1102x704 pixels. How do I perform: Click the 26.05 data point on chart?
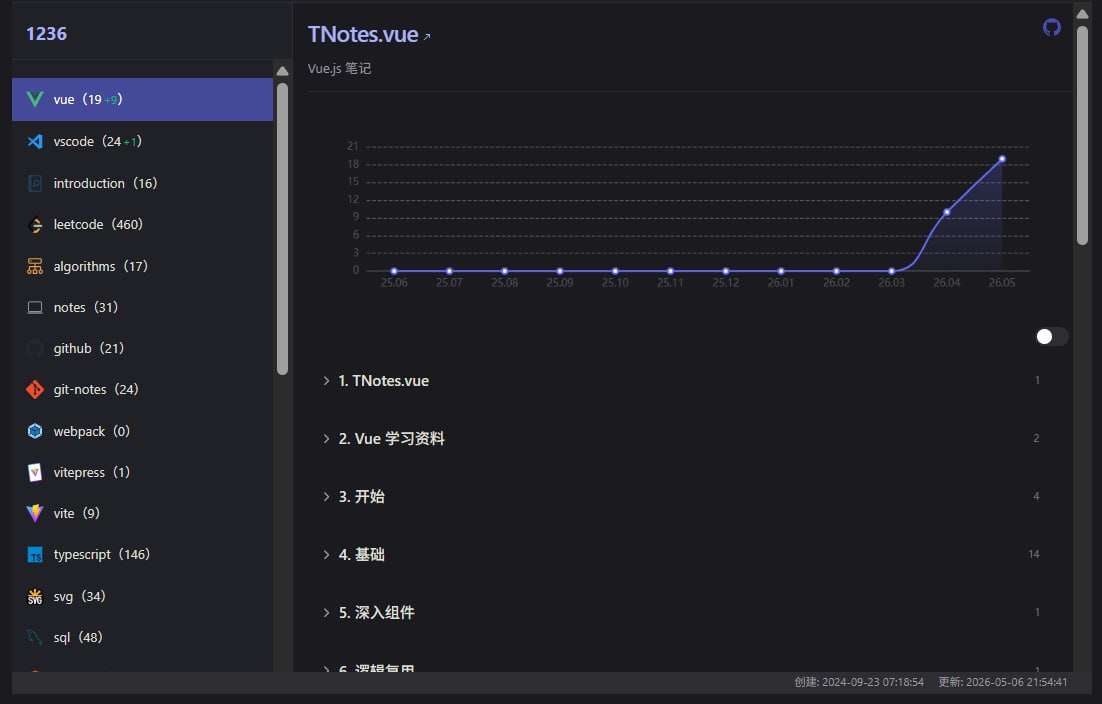click(x=1002, y=159)
